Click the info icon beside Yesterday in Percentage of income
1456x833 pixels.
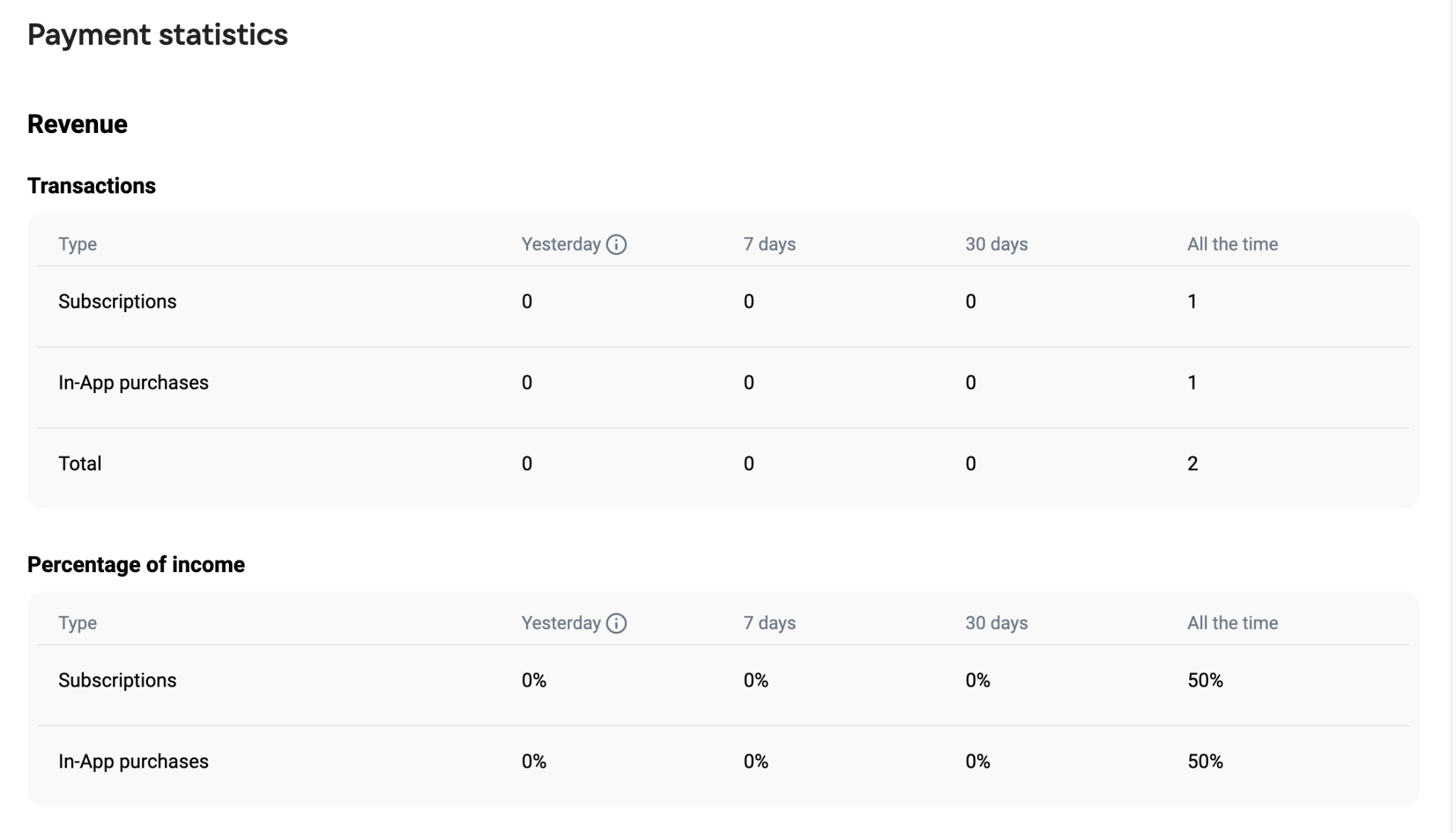pyautogui.click(x=616, y=623)
